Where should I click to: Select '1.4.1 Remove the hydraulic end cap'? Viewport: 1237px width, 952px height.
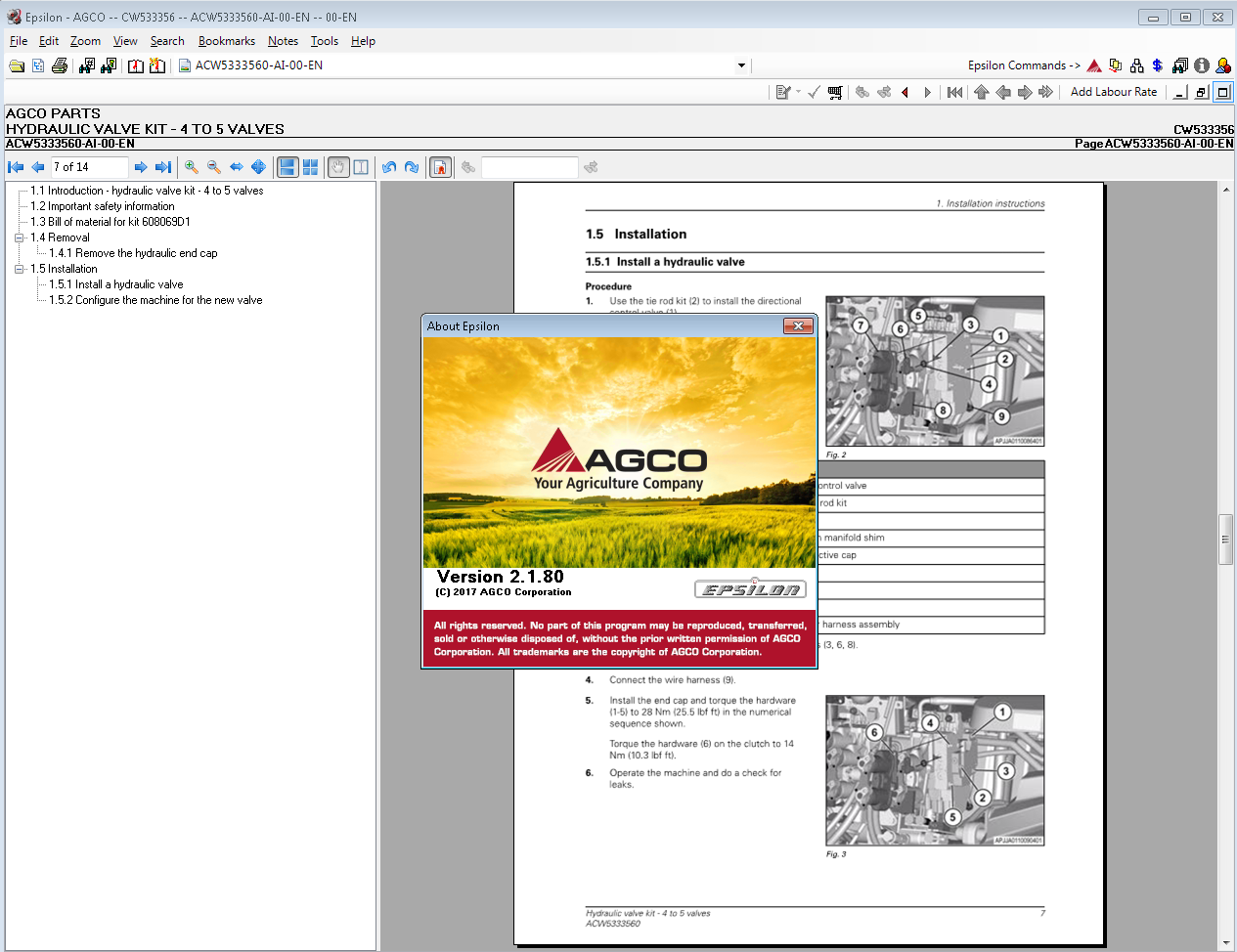pyautogui.click(x=134, y=253)
